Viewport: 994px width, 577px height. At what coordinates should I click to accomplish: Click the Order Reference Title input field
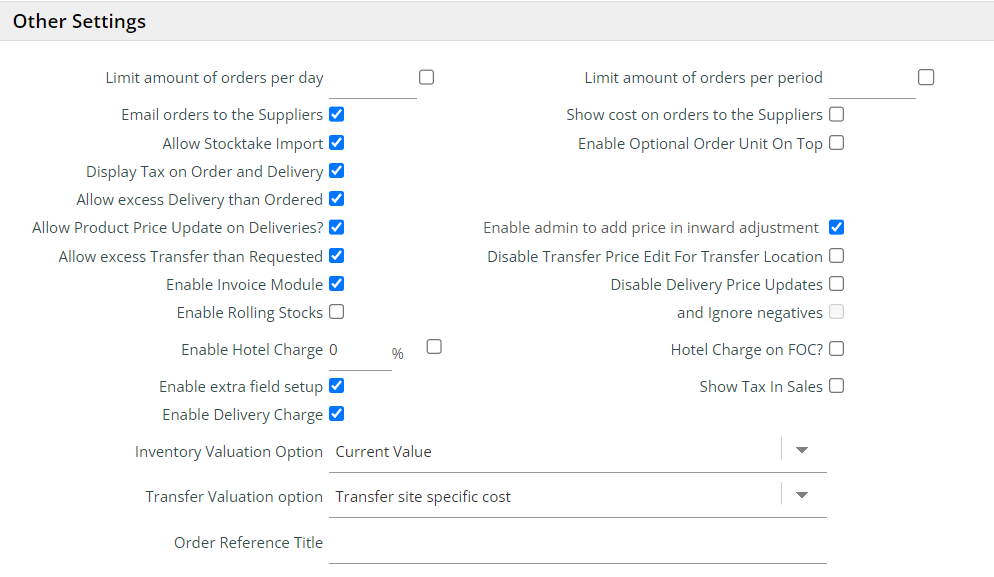(x=577, y=543)
